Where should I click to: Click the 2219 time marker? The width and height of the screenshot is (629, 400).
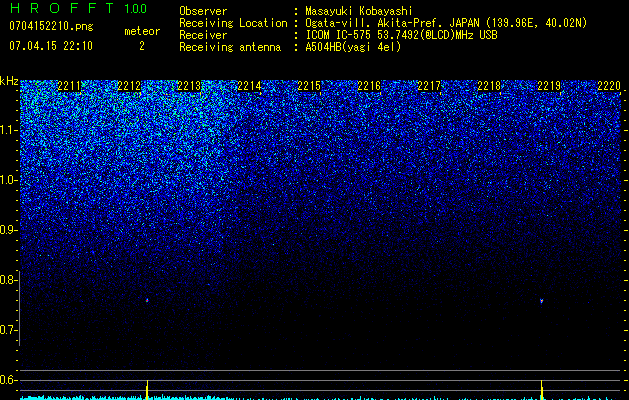click(x=549, y=86)
